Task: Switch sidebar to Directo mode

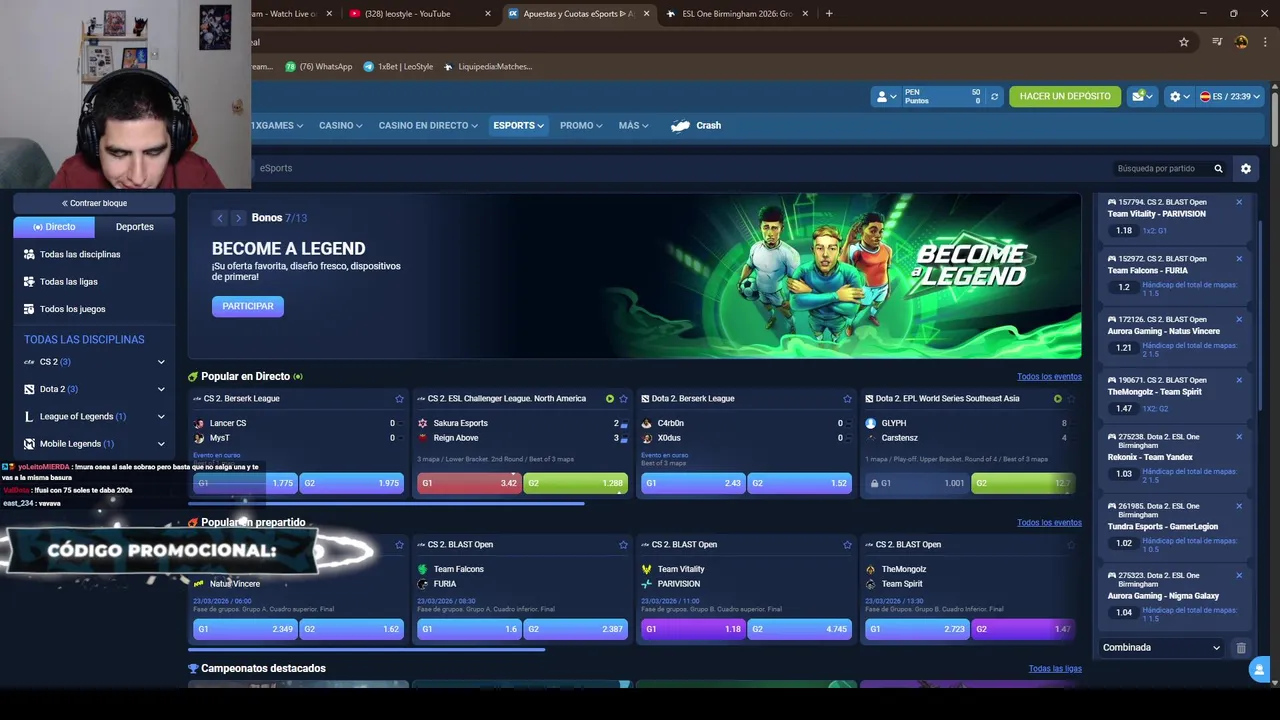Action: click(x=54, y=227)
